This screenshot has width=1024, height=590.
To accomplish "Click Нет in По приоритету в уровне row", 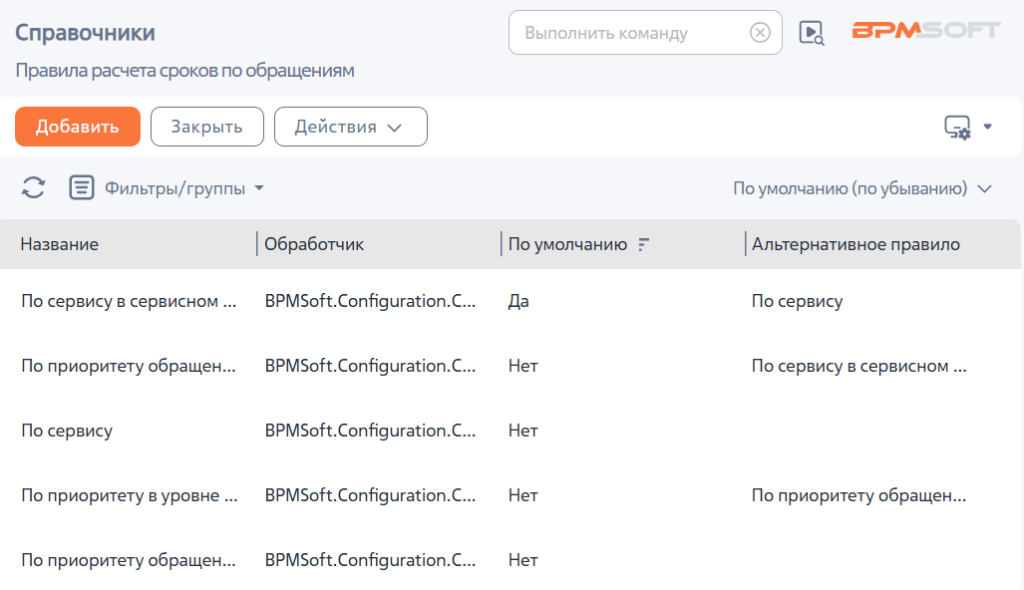I will (x=523, y=495).
